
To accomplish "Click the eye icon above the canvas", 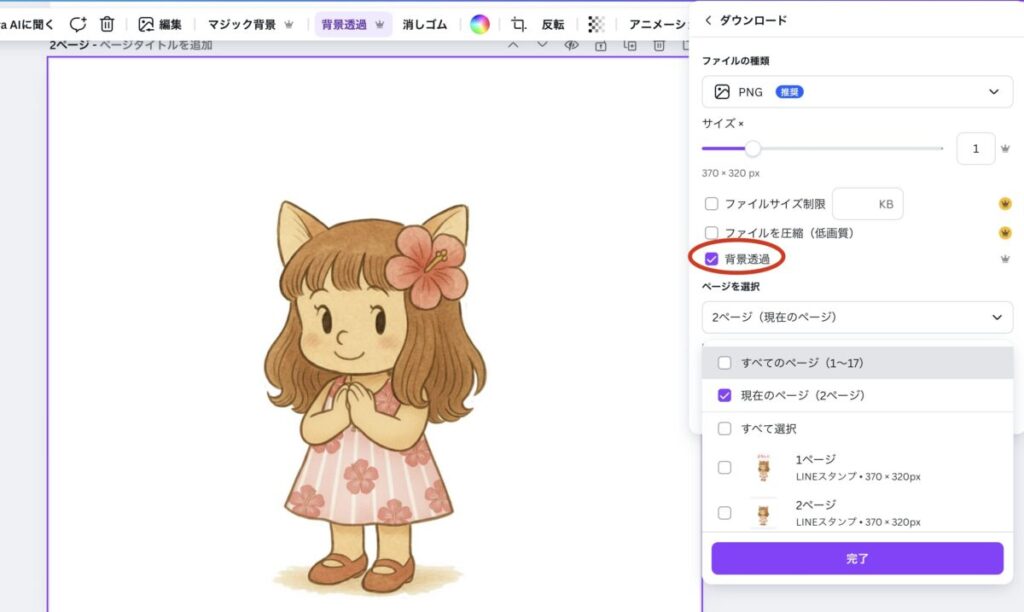I will (572, 45).
